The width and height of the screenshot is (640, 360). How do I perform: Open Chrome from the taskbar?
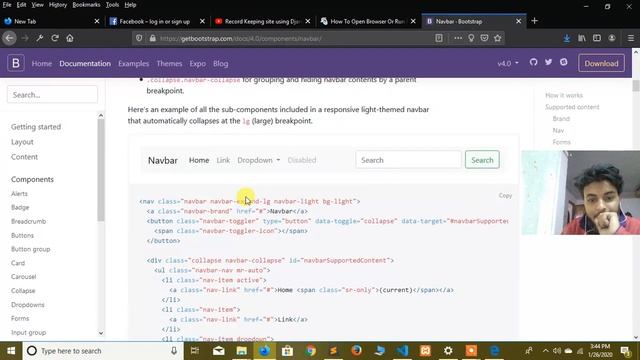311,351
